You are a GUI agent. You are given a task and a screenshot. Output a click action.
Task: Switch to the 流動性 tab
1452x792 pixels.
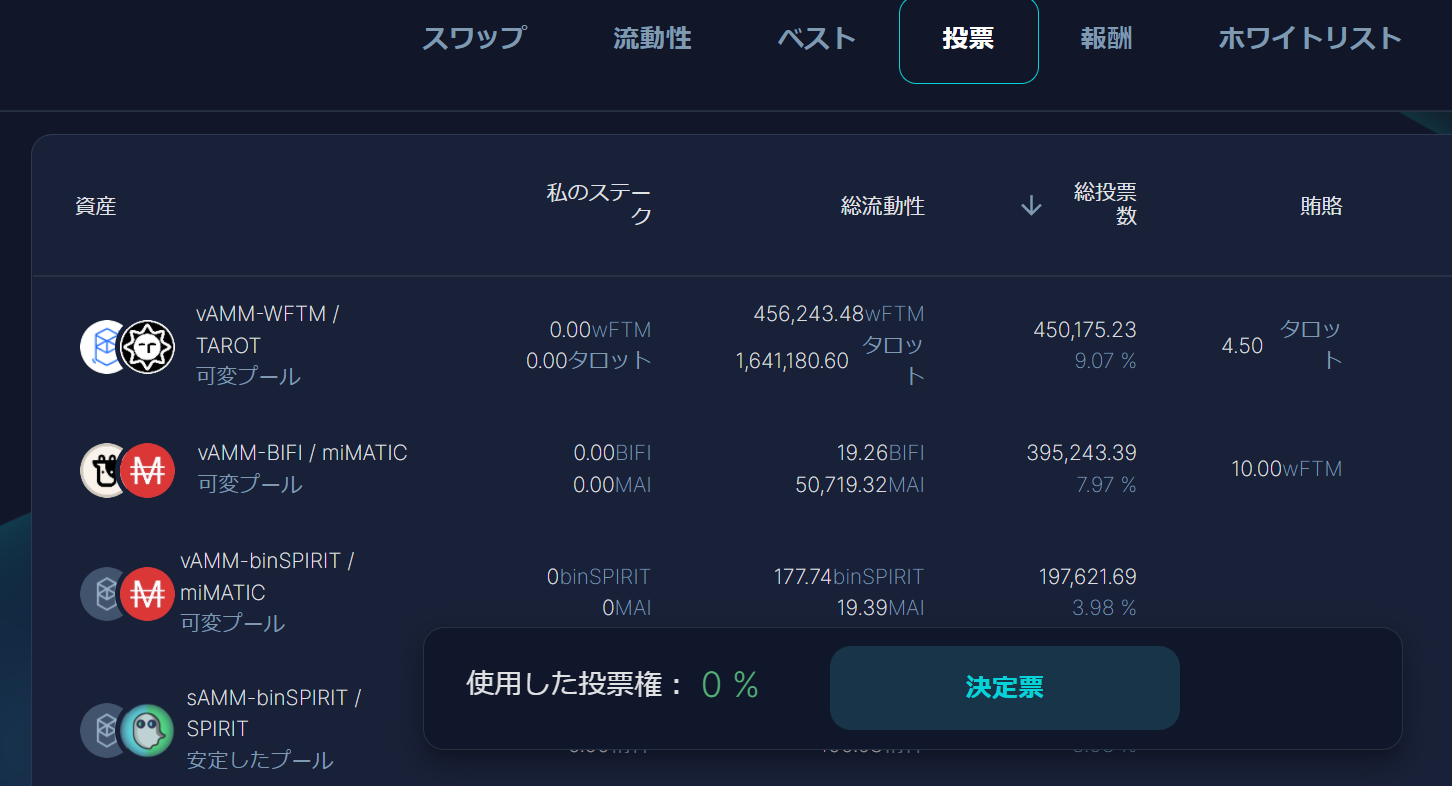652,39
